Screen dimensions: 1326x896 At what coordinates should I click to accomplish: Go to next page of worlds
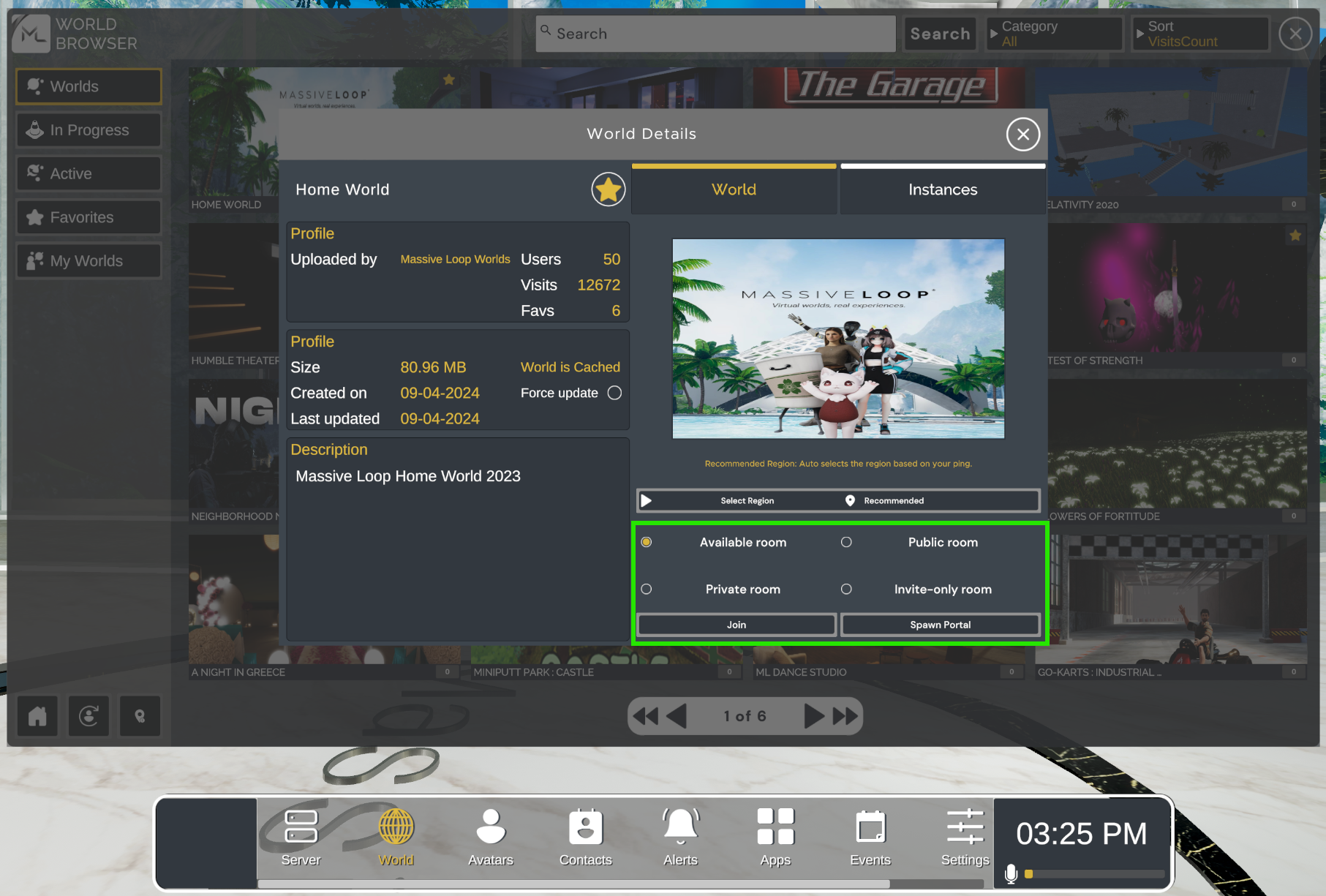813,716
